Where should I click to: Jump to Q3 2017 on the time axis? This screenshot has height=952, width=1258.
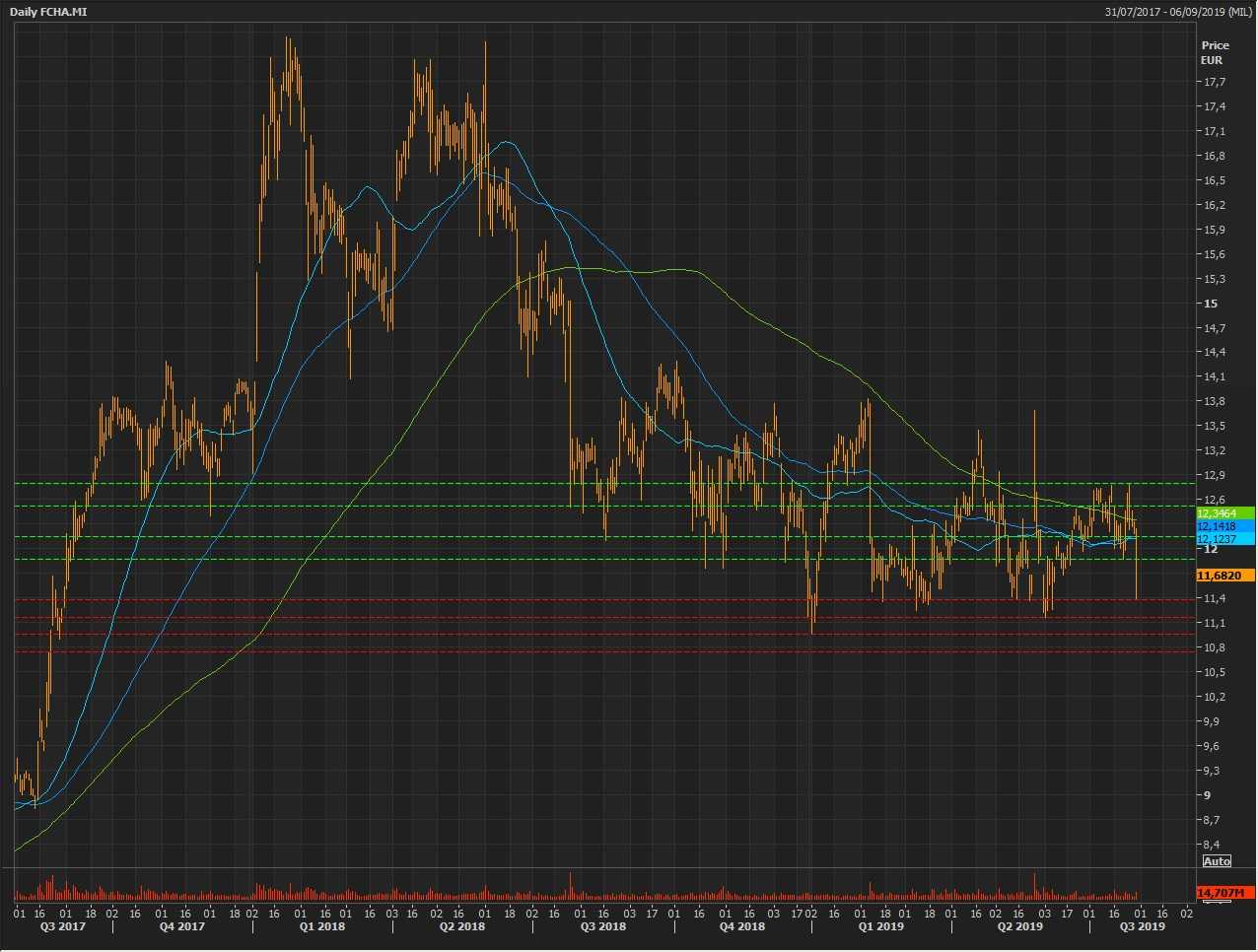click(x=62, y=926)
